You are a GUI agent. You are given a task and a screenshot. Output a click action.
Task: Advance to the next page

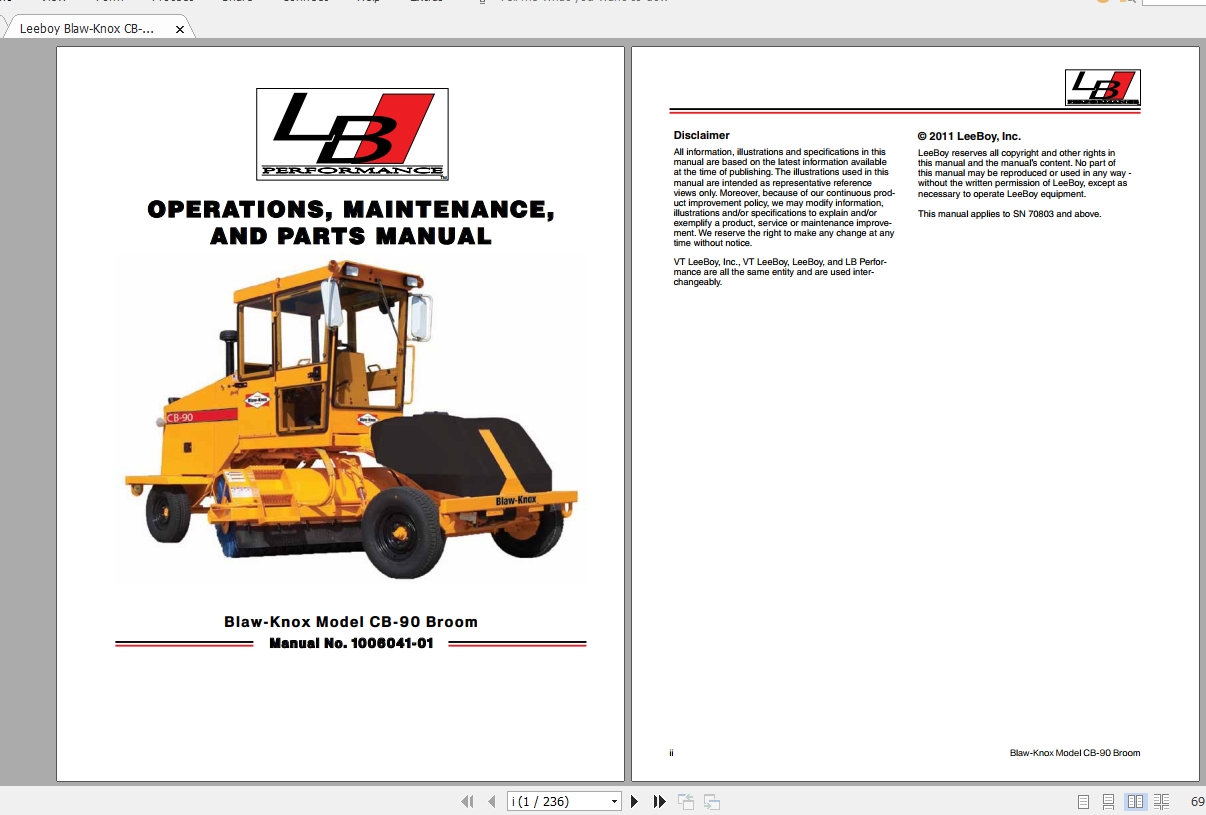pos(634,801)
